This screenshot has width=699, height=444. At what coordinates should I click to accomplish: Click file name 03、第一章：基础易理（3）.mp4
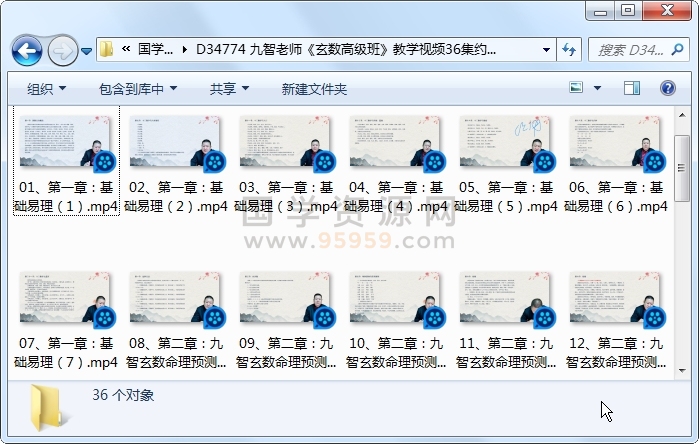pos(286,197)
